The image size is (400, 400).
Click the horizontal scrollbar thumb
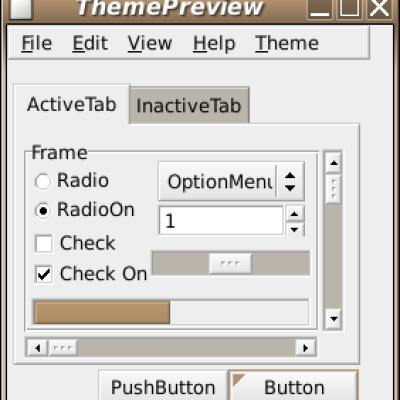click(x=63, y=348)
